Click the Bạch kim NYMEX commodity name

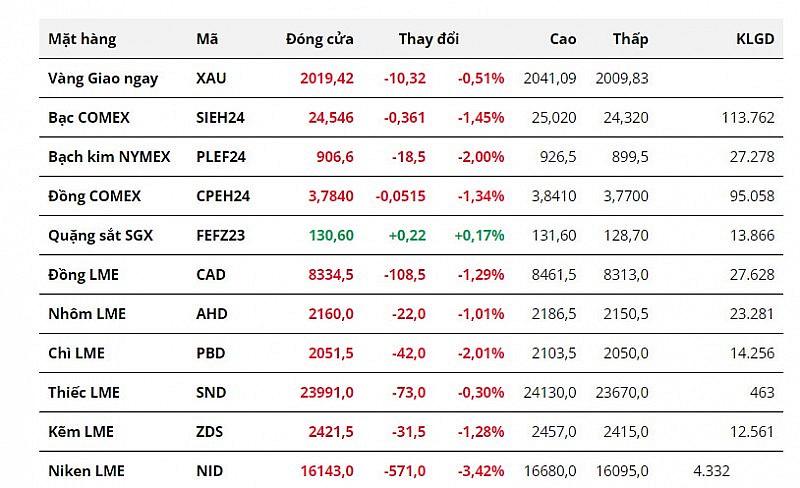109,157
